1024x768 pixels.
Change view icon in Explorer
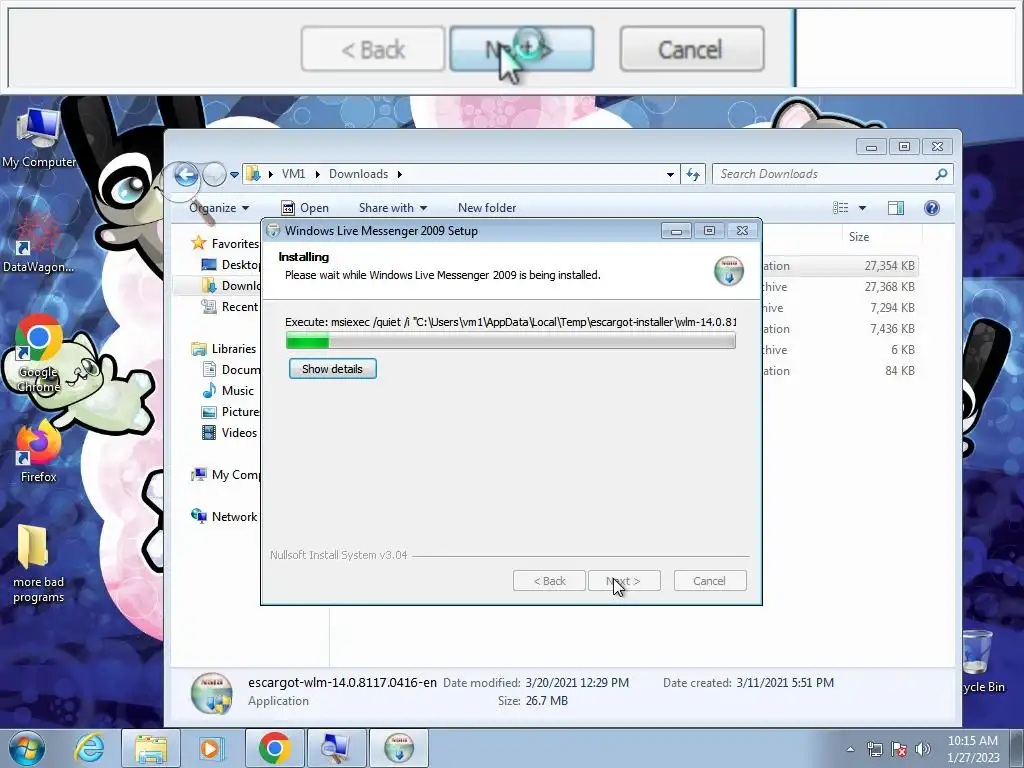pyautogui.click(x=840, y=208)
